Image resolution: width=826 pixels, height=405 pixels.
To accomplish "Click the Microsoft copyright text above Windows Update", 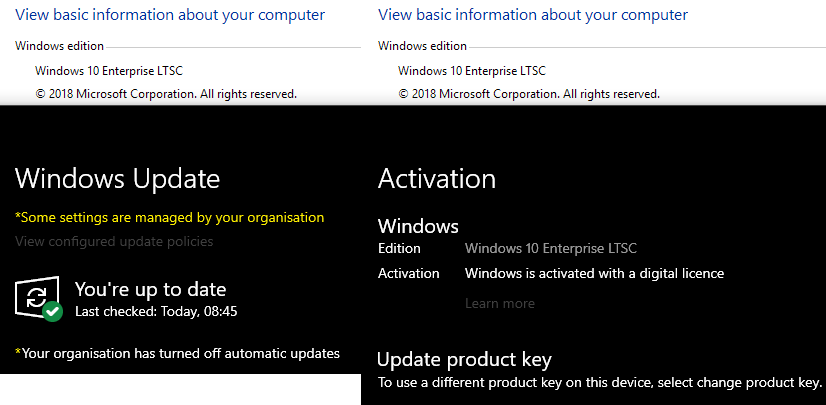I will [166, 93].
